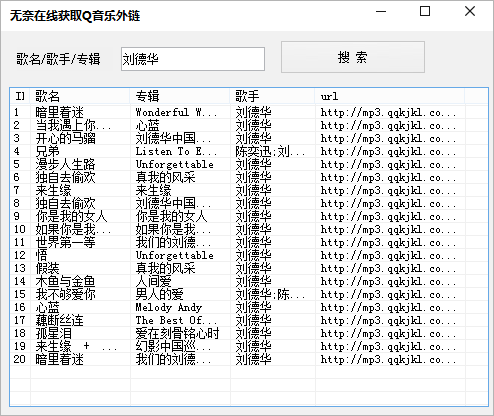Viewport: 494px width, 416px height.
Task: Maximize the application window
Action: (x=425, y=12)
